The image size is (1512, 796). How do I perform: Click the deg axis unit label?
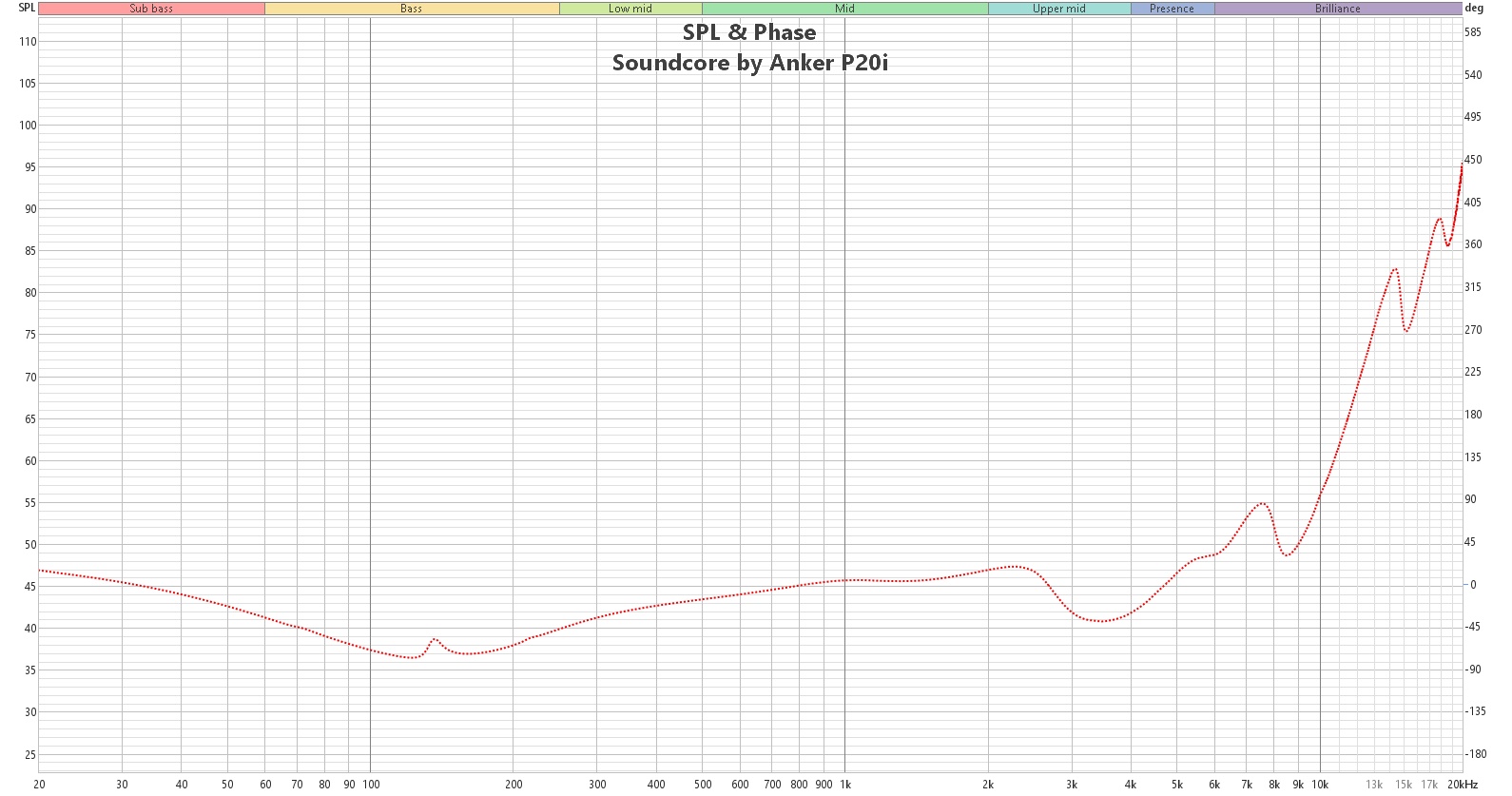click(1474, 8)
